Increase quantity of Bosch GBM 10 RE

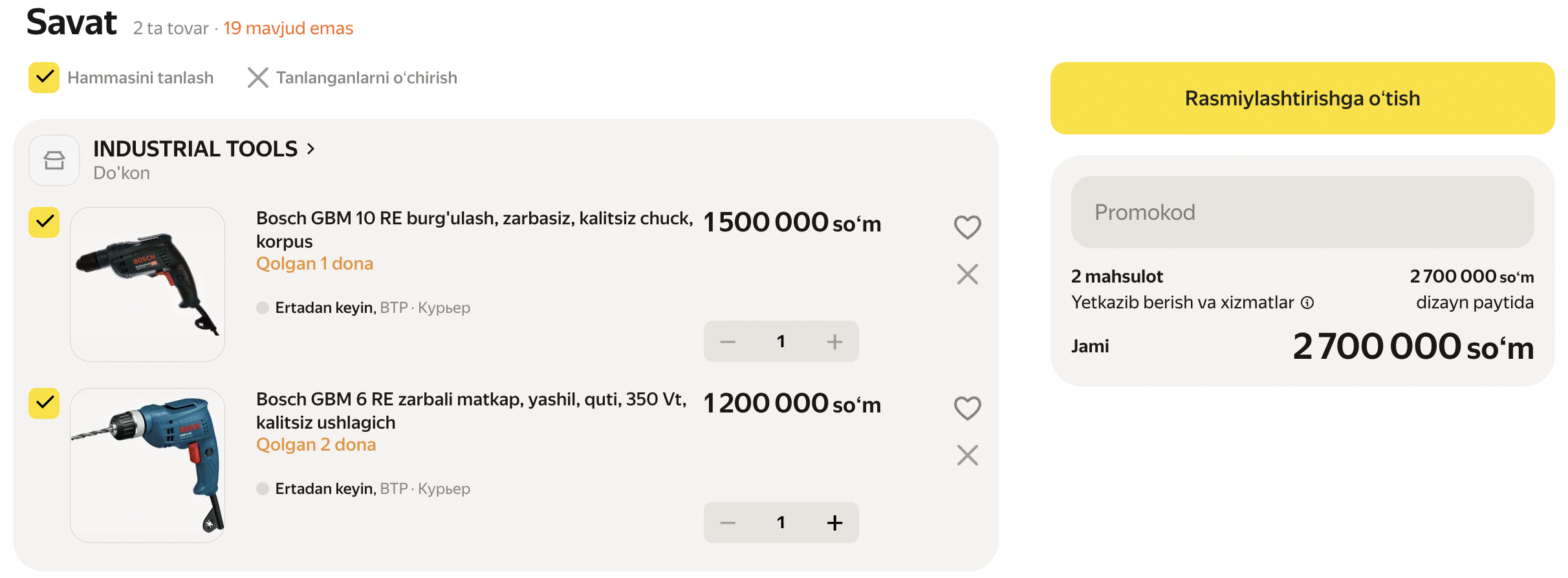point(834,341)
